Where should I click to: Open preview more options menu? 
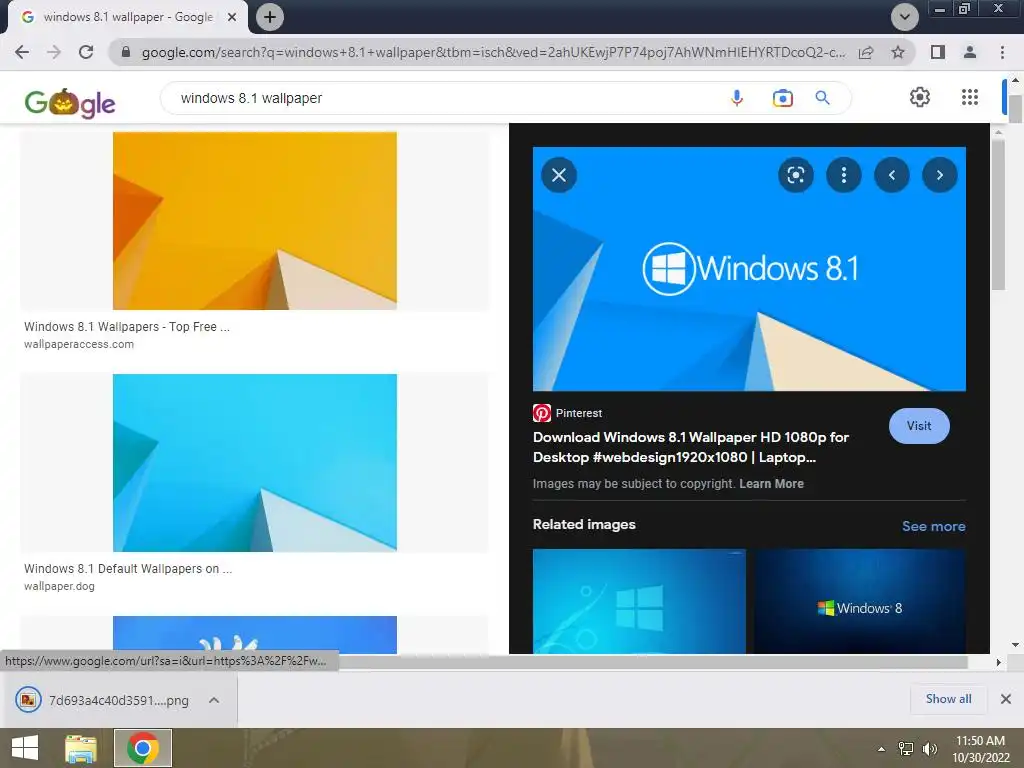844,175
